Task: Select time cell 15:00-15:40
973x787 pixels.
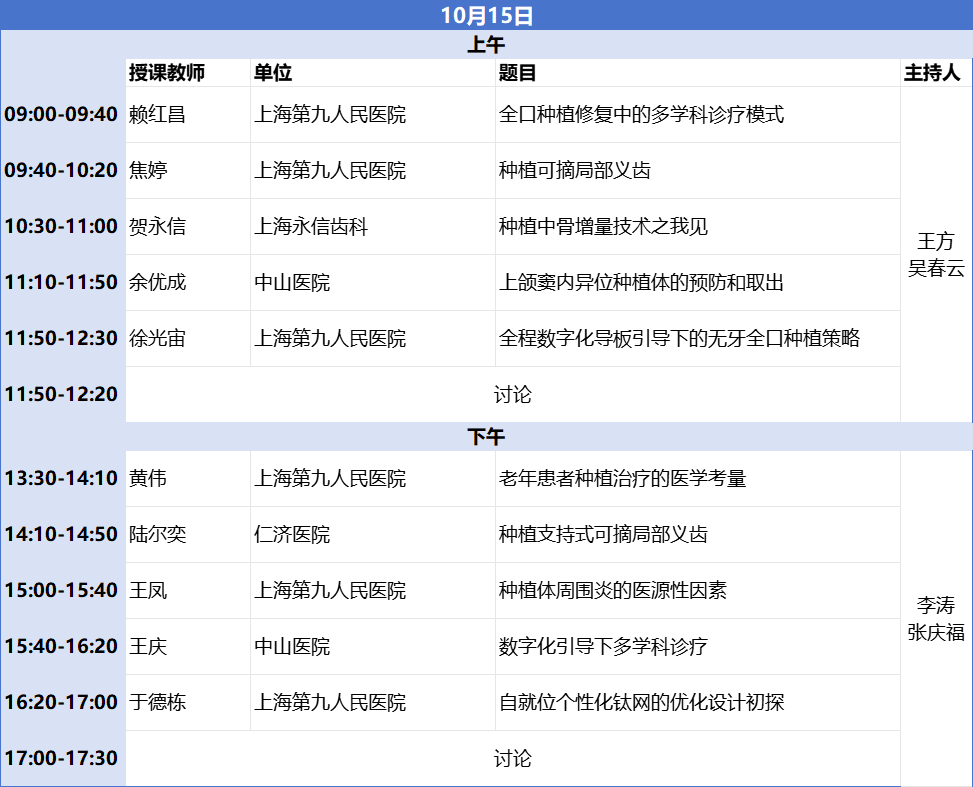Action: pyautogui.click(x=61, y=590)
